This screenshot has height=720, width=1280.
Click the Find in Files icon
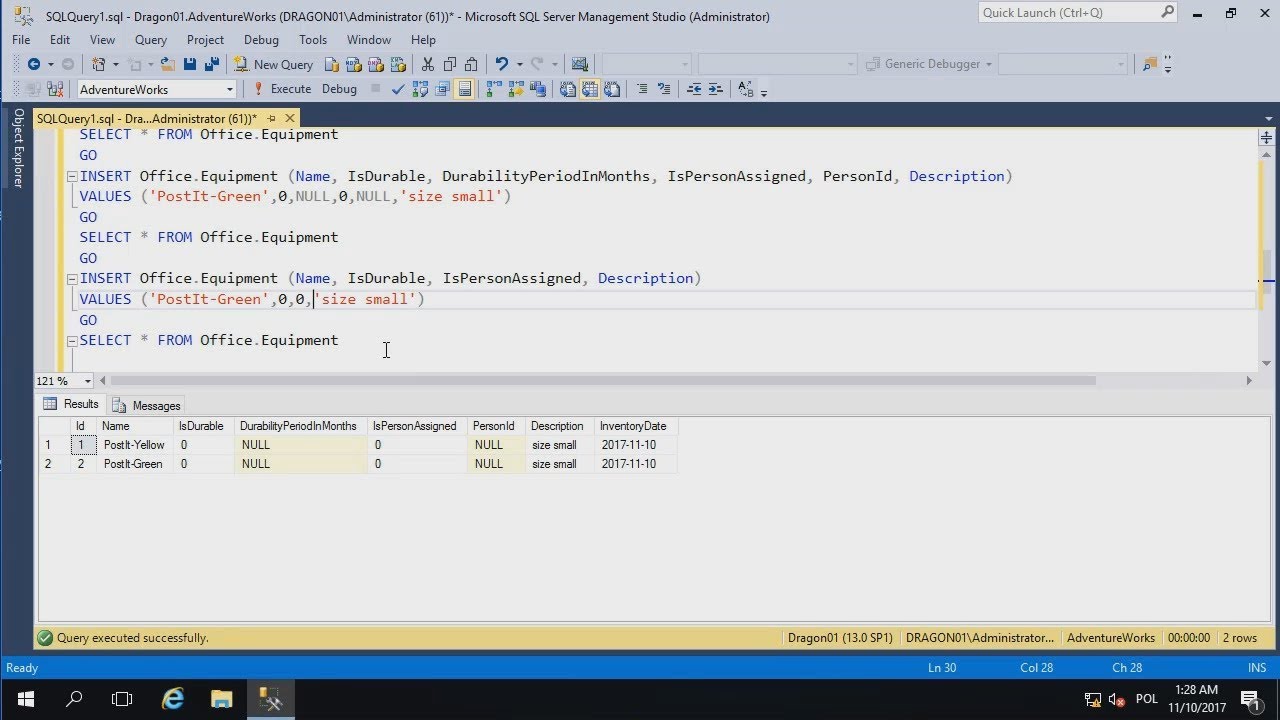point(1149,64)
